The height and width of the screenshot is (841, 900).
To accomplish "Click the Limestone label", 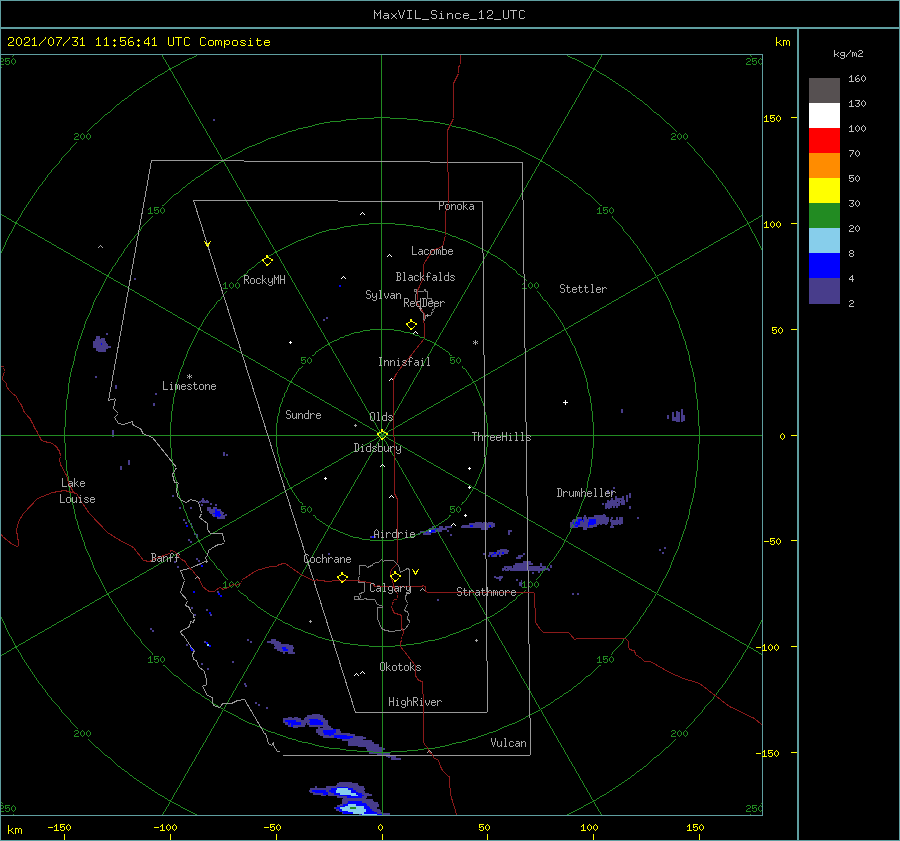I will tap(189, 386).
